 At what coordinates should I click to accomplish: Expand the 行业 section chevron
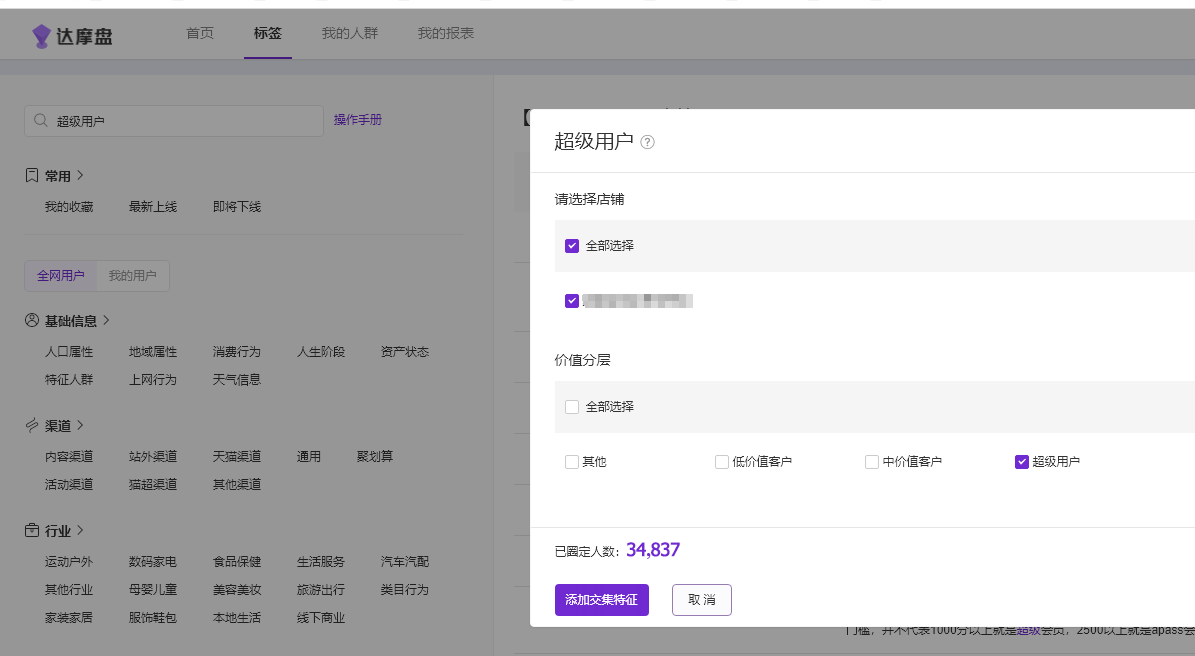[x=80, y=530]
